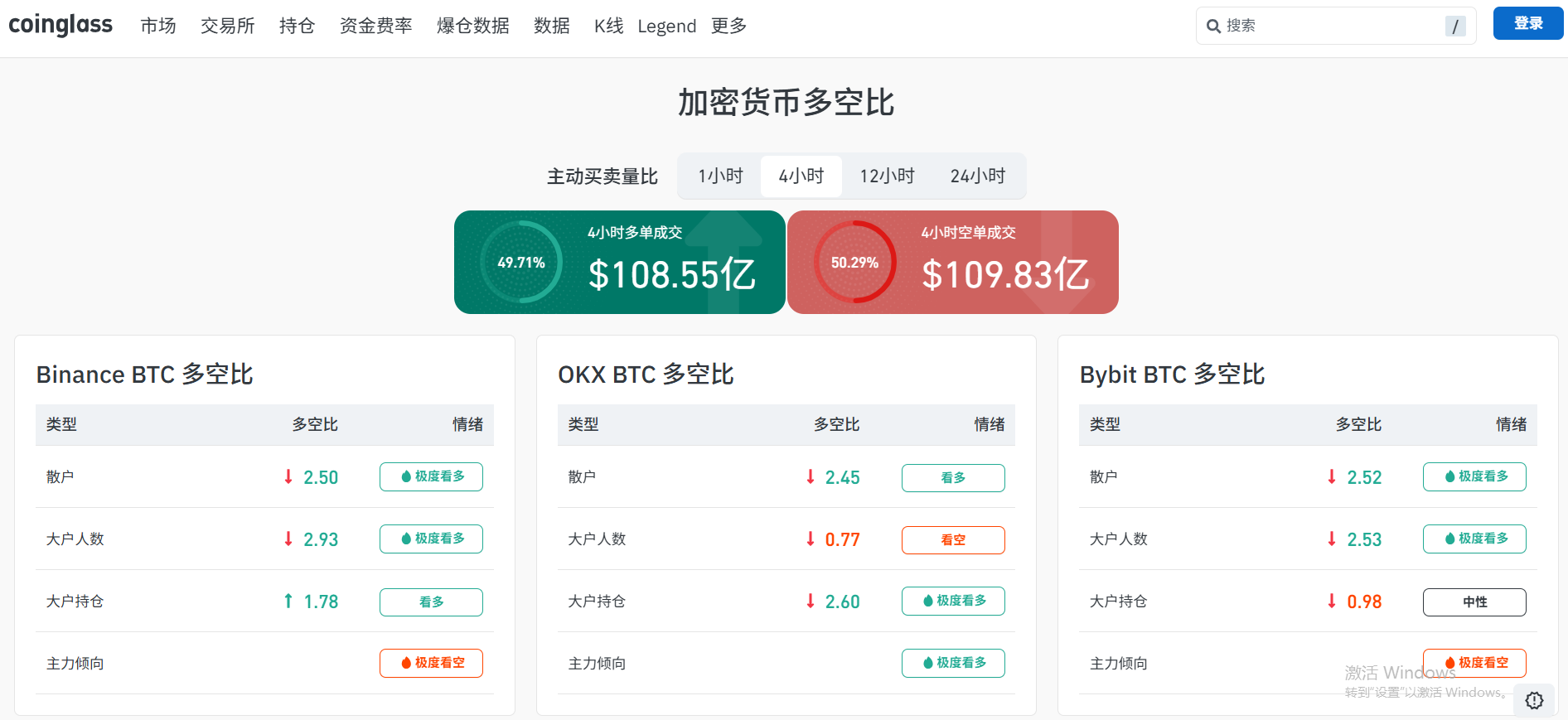Click the 4小时空单成交 red card

[953, 262]
